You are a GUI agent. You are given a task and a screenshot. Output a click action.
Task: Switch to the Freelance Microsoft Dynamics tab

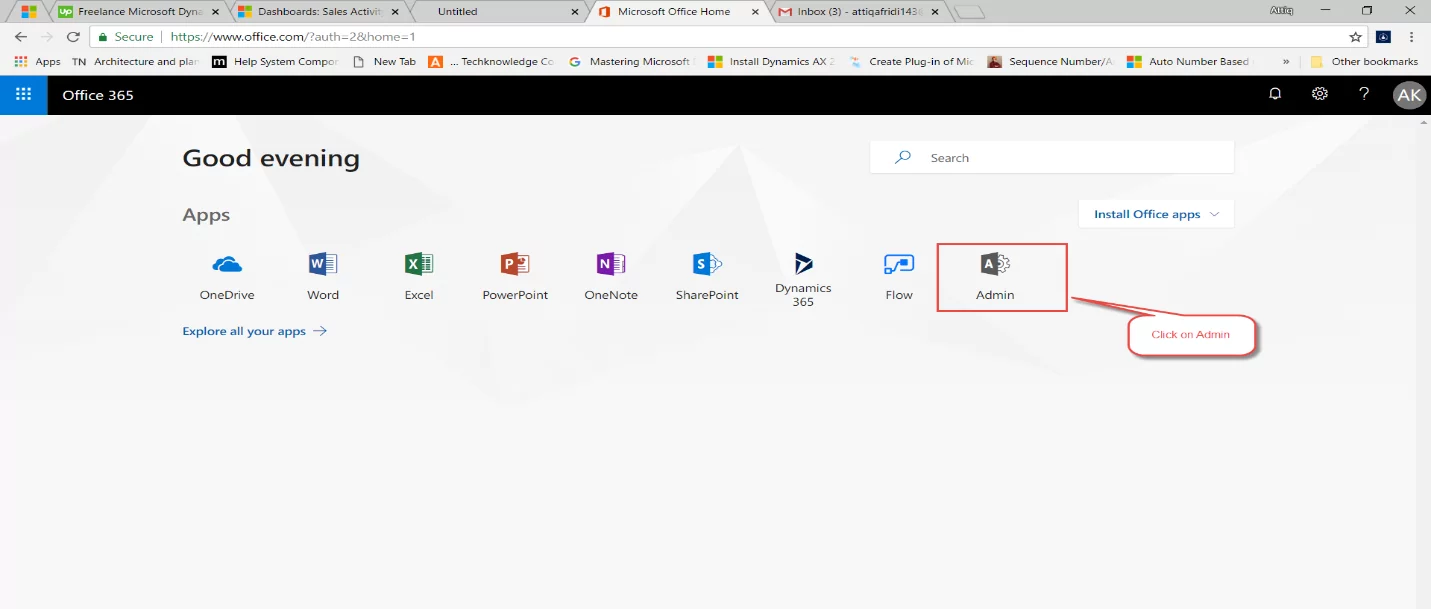click(139, 12)
